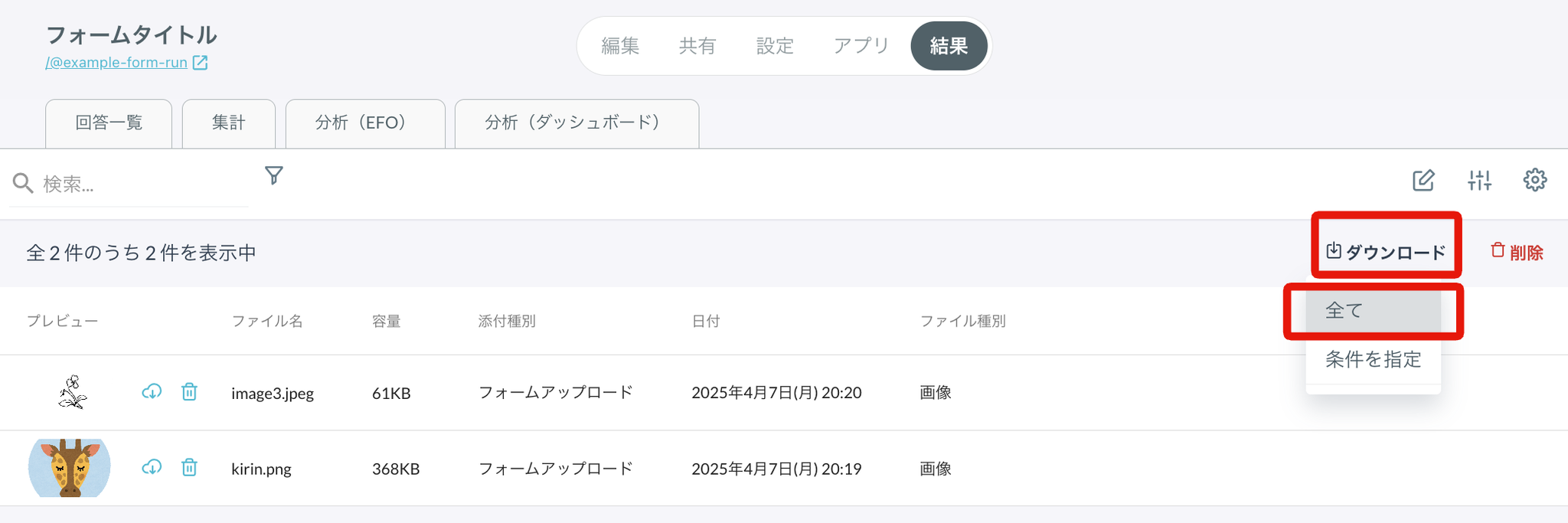Screen dimensions: 1568x523
Task: Delete kirin.png using its trash icon
Action: [189, 467]
